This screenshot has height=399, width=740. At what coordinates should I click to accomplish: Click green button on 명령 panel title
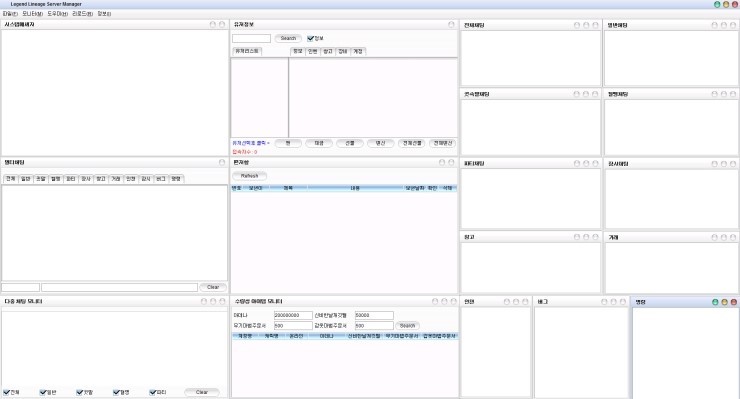715,302
